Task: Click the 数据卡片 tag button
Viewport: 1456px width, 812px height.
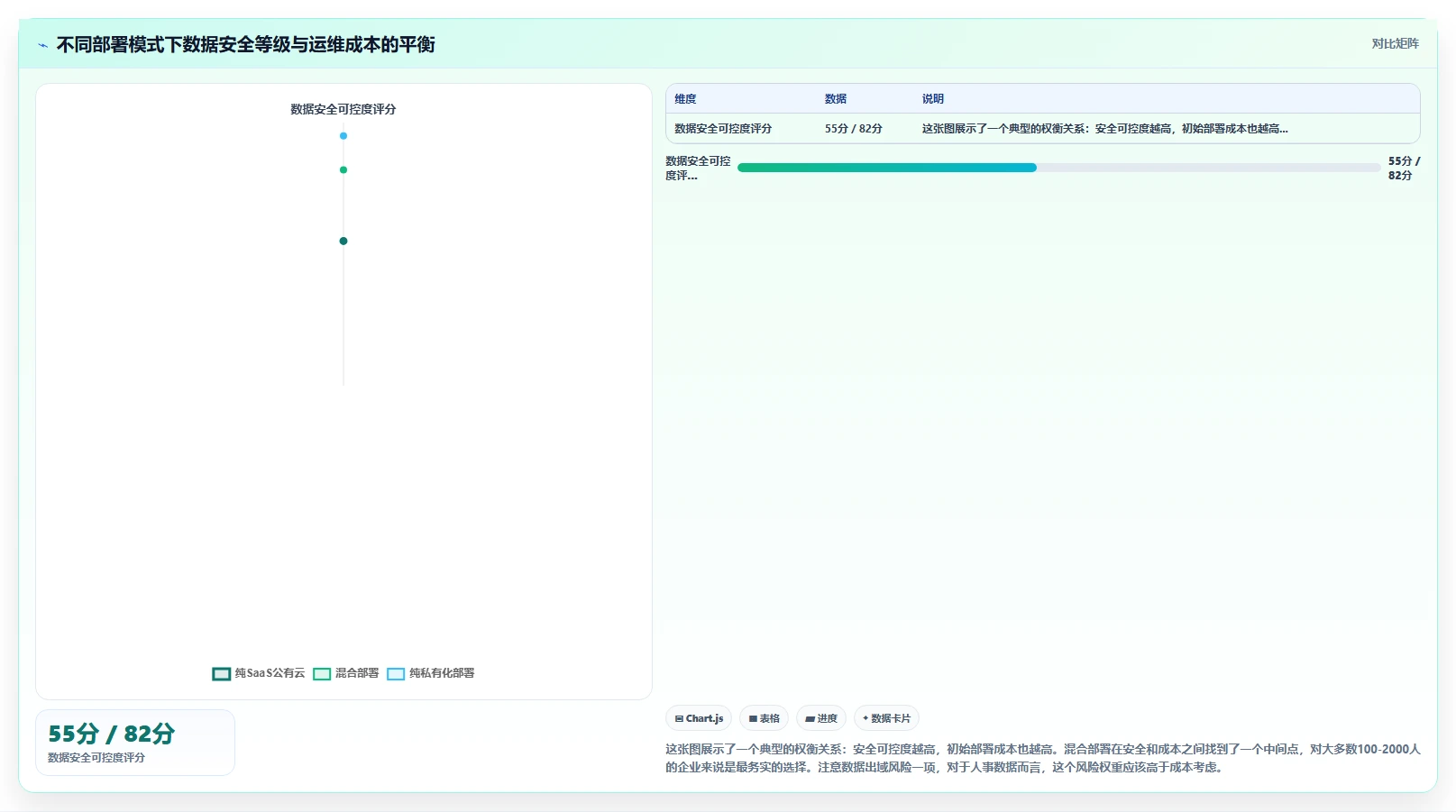Action: pos(886,718)
